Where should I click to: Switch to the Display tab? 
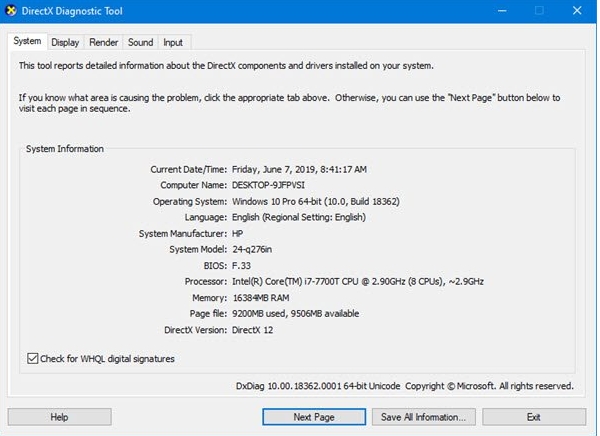(x=66, y=43)
